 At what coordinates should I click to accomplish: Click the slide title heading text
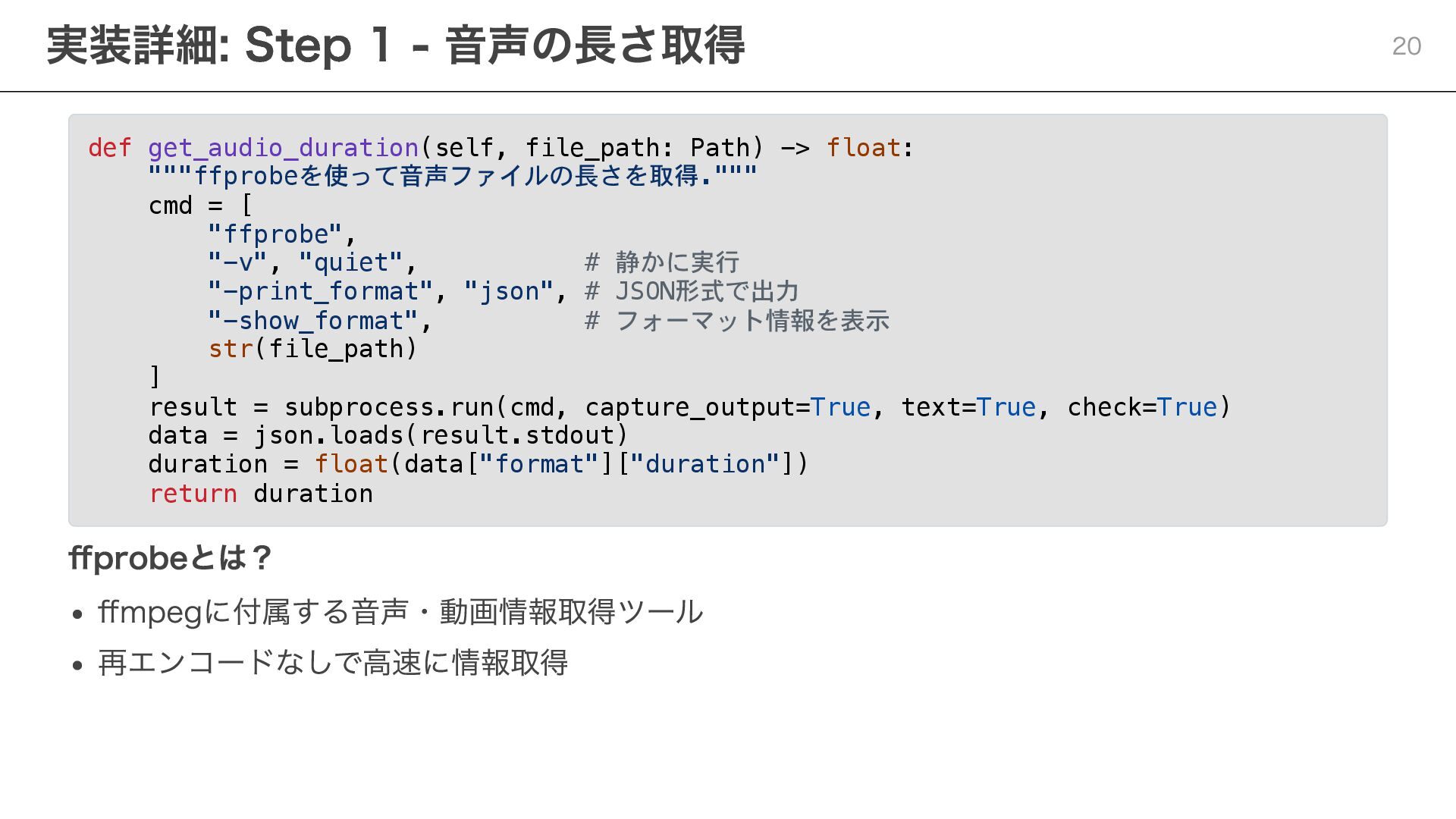[394, 45]
